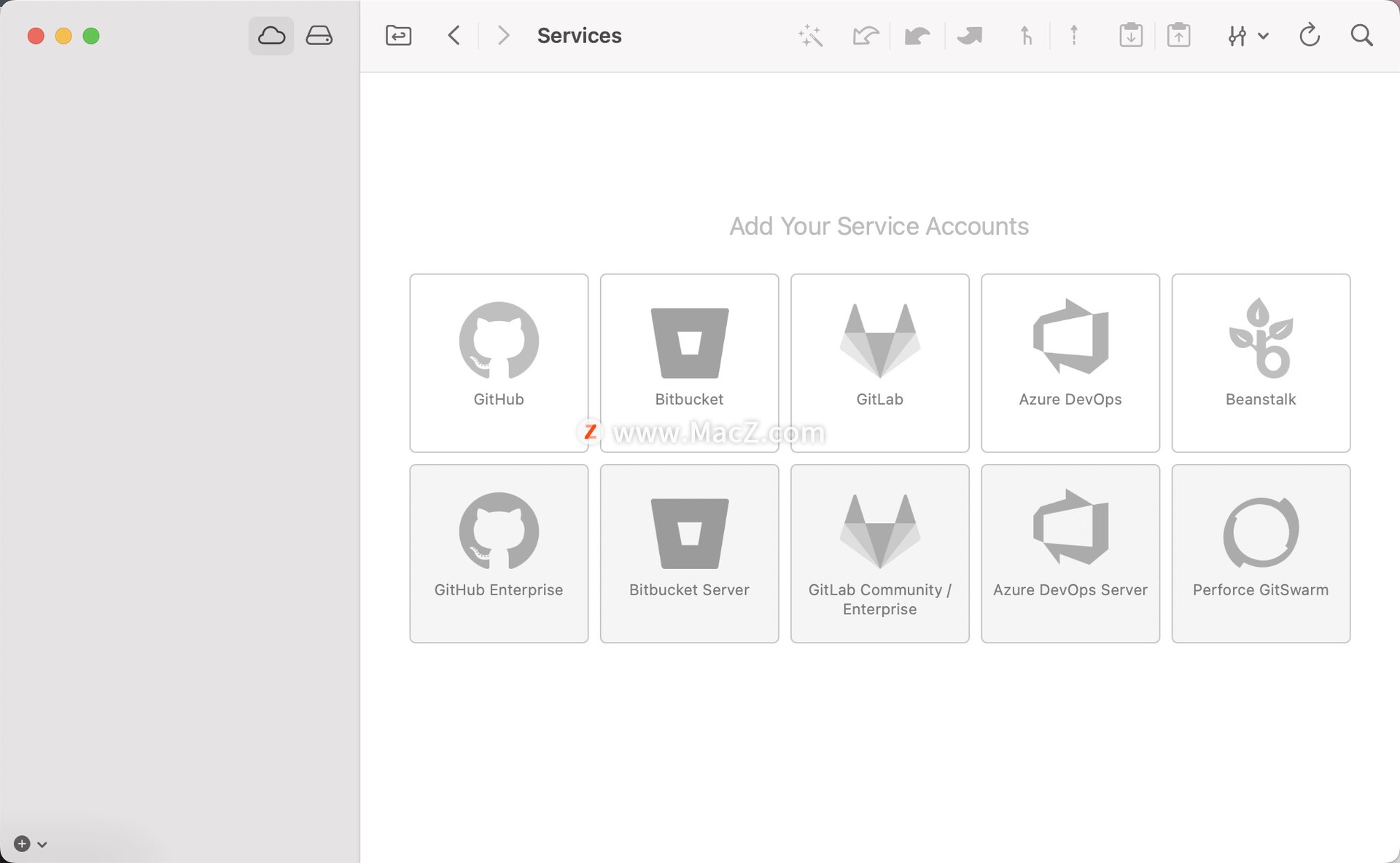Open the add (+) menu in sidebar
1400x863 pixels.
click(x=30, y=843)
